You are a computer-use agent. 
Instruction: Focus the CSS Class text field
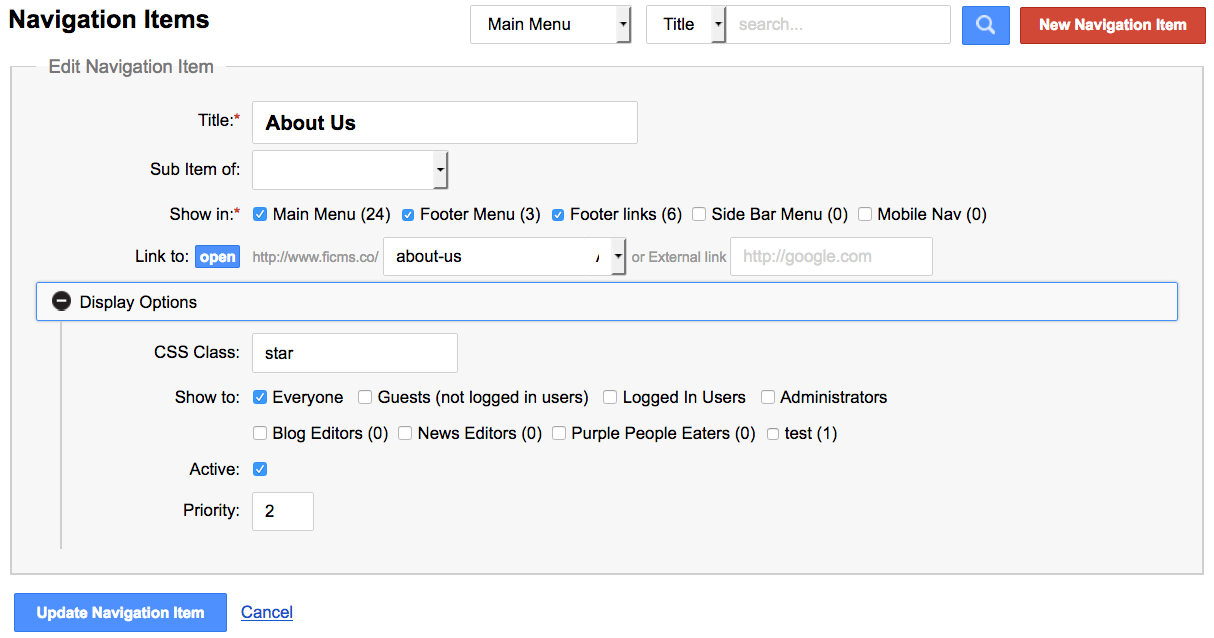pyautogui.click(x=354, y=353)
